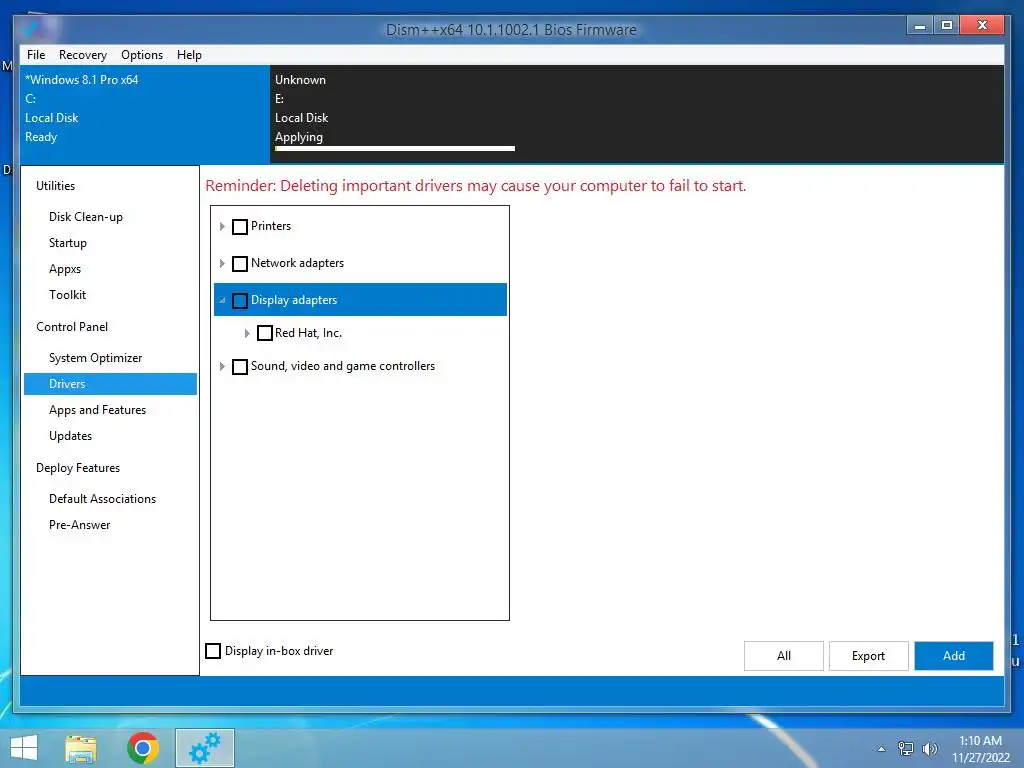Open the Options menu

coord(142,55)
